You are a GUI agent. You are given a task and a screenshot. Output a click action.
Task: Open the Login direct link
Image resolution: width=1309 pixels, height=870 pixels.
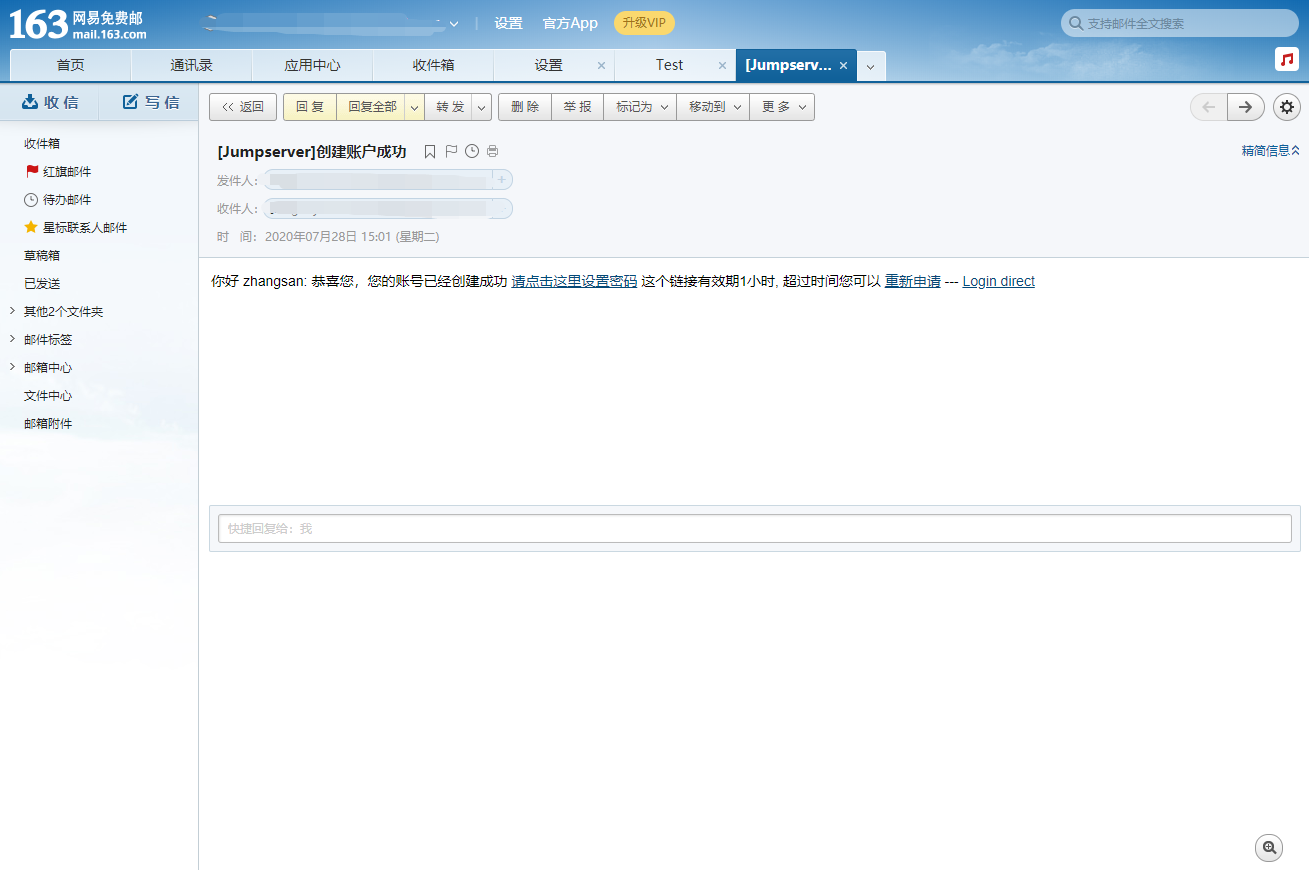click(x=997, y=281)
